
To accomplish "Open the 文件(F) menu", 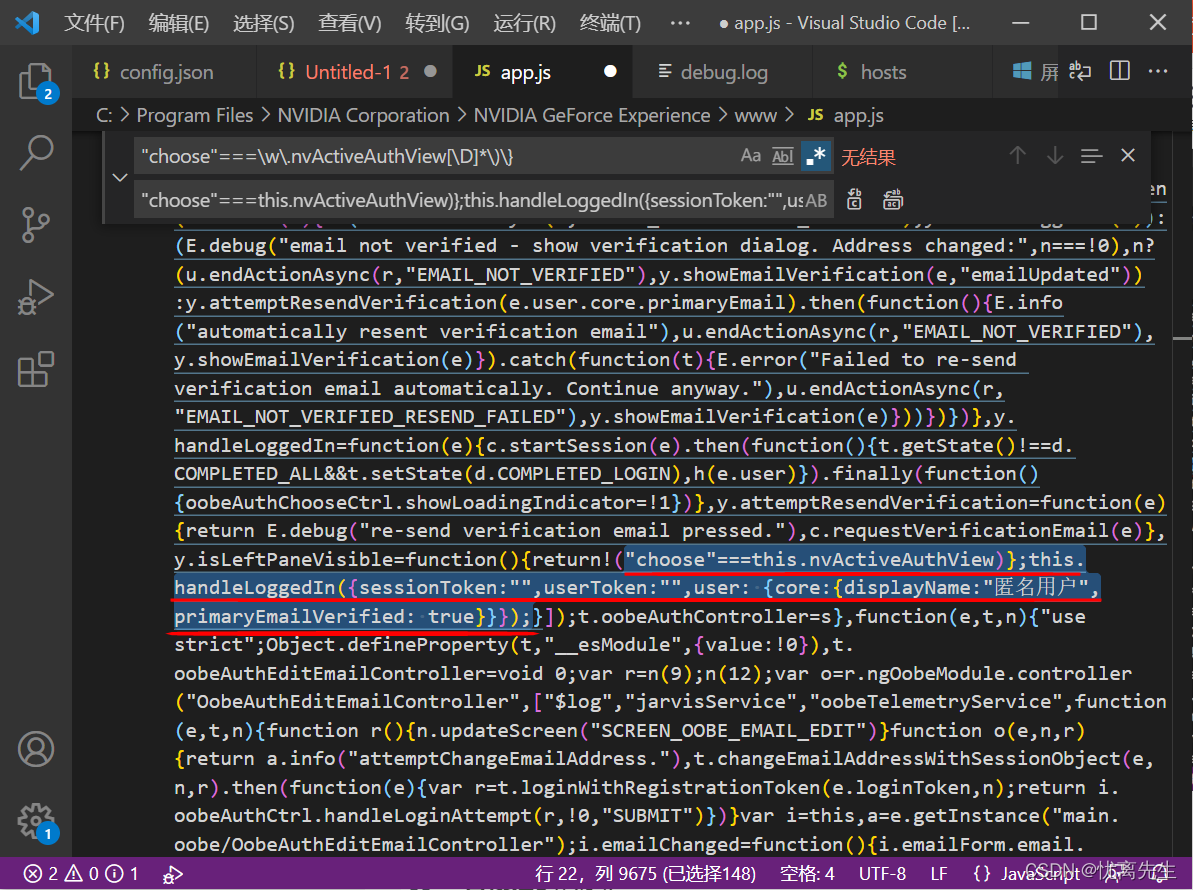I will 94,23.
